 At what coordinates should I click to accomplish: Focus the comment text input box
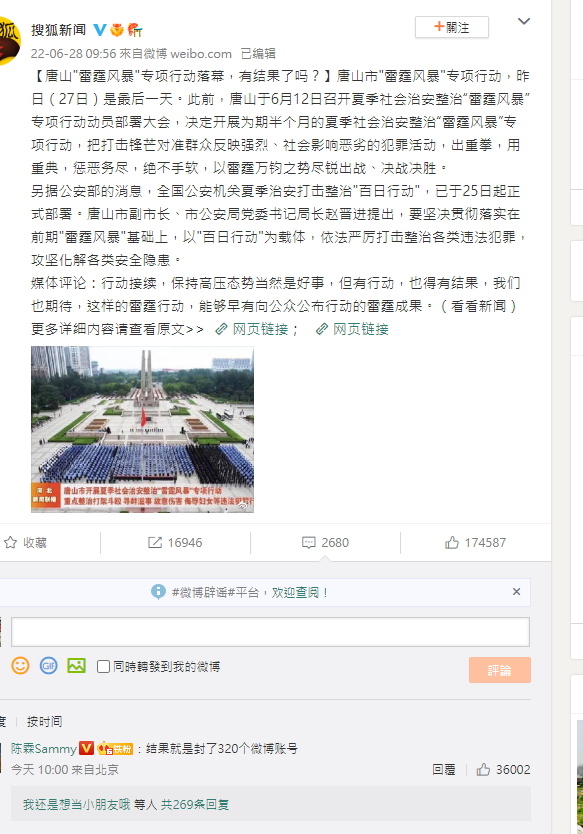pyautogui.click(x=270, y=632)
